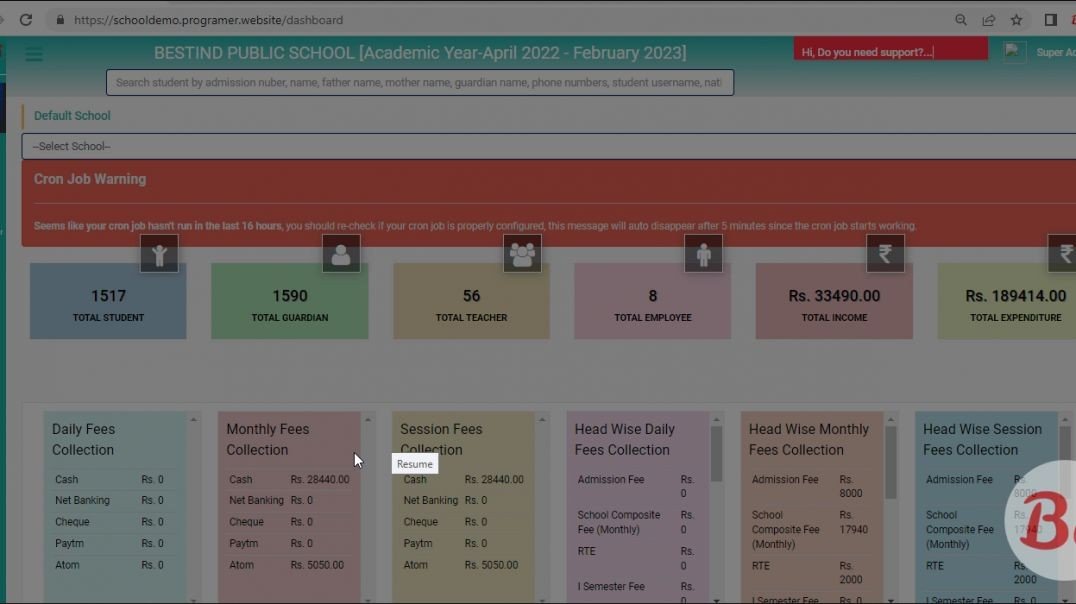Click the employee icon on Total Employee card
The image size is (1076, 604).
click(x=704, y=253)
